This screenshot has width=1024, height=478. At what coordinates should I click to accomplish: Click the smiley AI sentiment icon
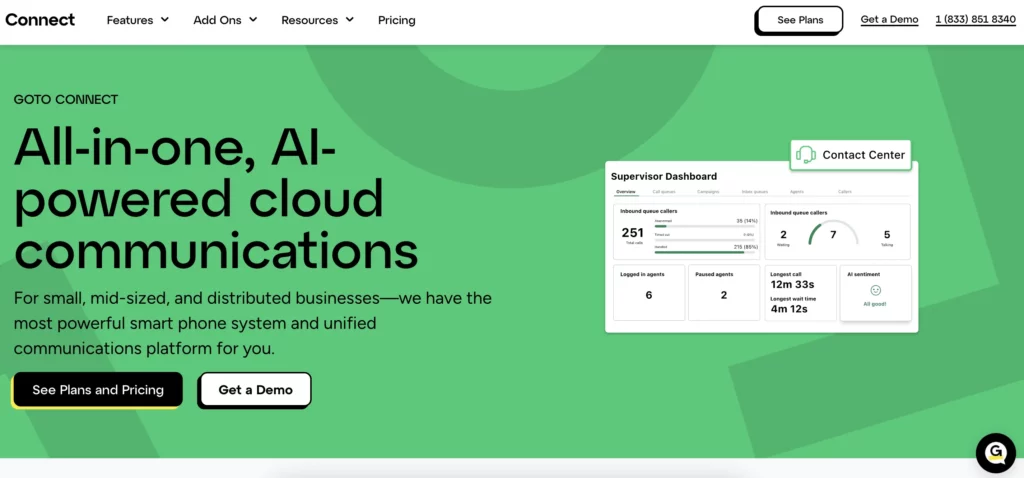876,290
